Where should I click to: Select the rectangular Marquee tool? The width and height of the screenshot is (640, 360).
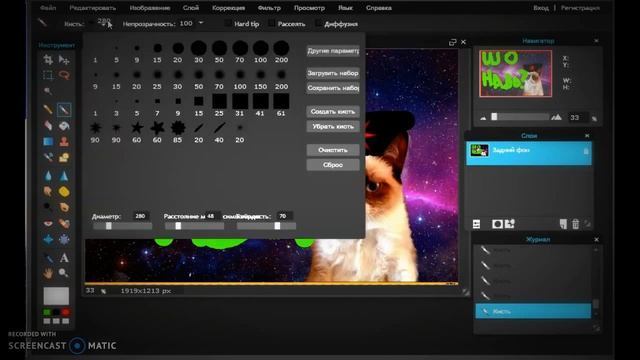point(48,75)
